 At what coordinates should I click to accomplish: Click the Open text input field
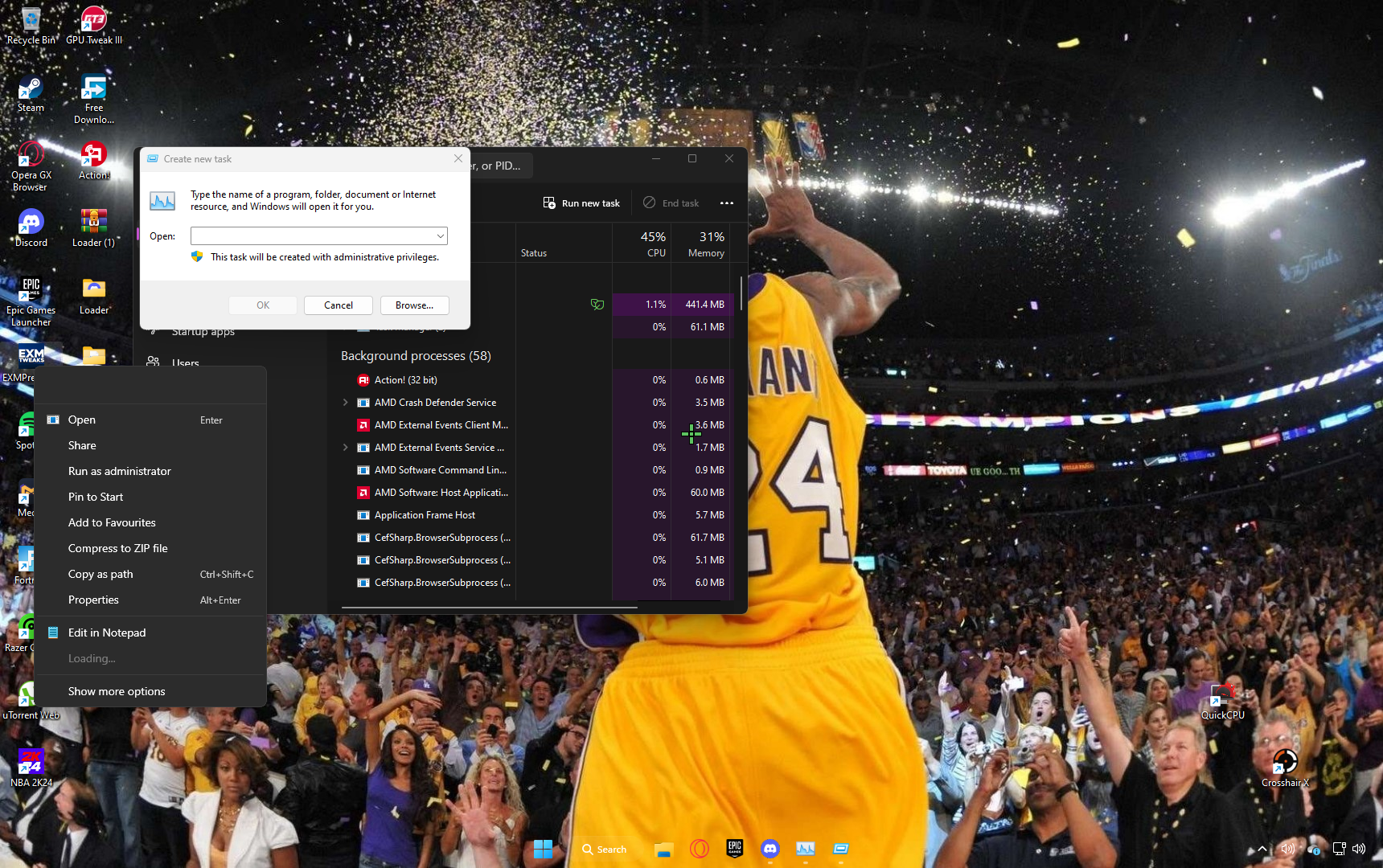(x=318, y=236)
